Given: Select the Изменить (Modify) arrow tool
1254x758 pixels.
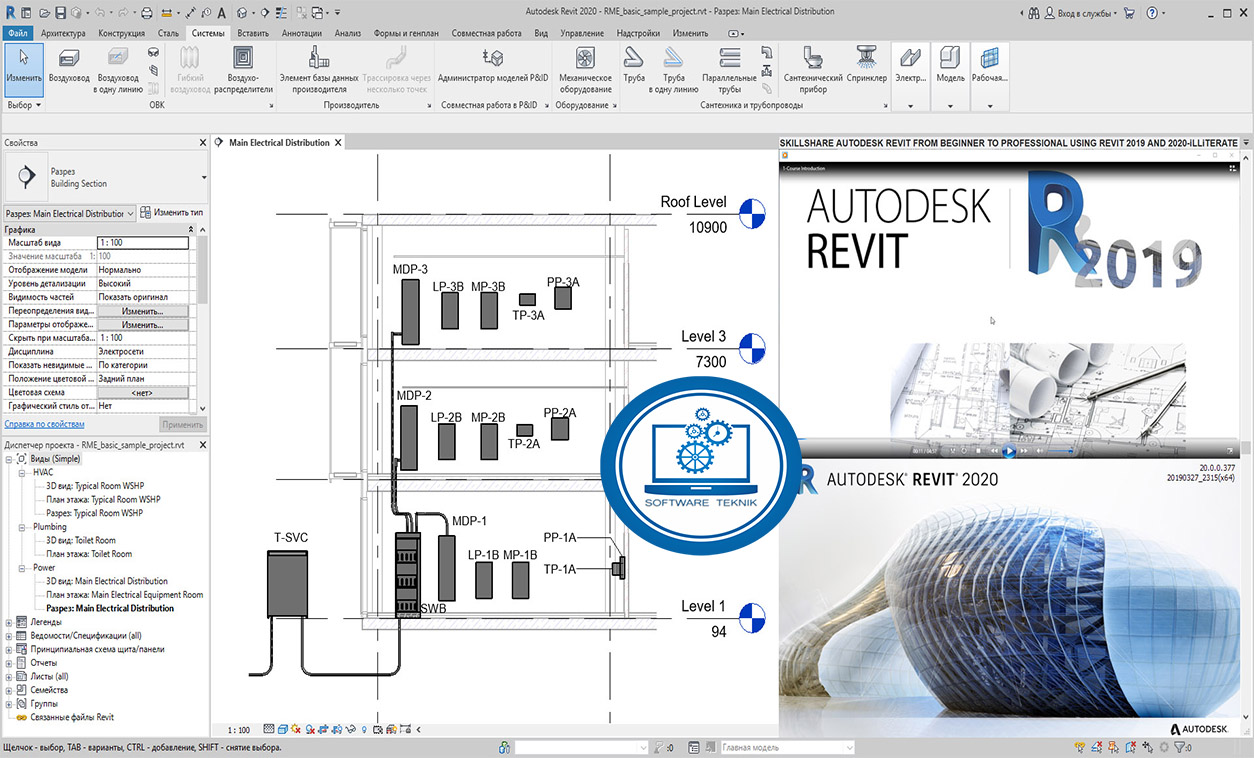Looking at the screenshot, I should (x=24, y=68).
